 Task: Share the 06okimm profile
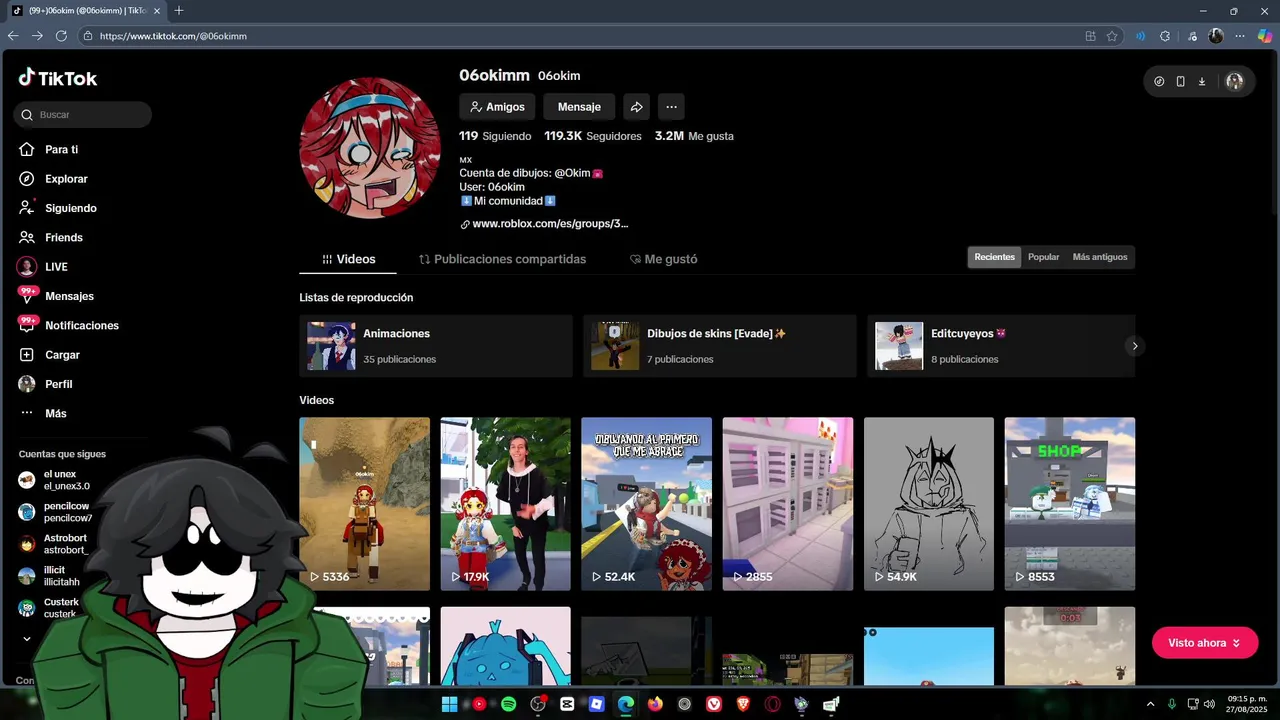636,107
